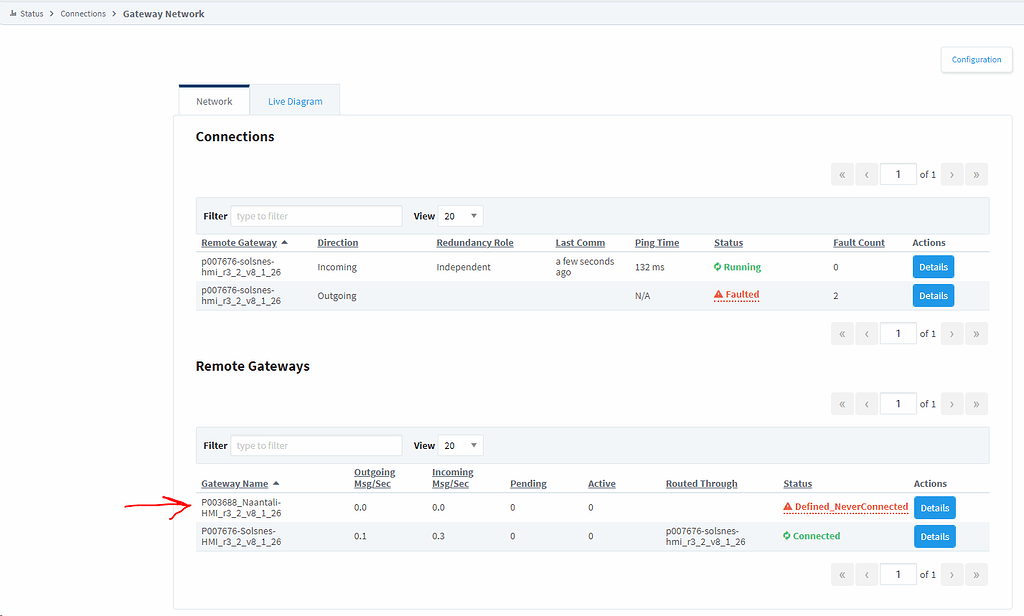
Task: Go to first page of Connections
Action: (x=842, y=174)
